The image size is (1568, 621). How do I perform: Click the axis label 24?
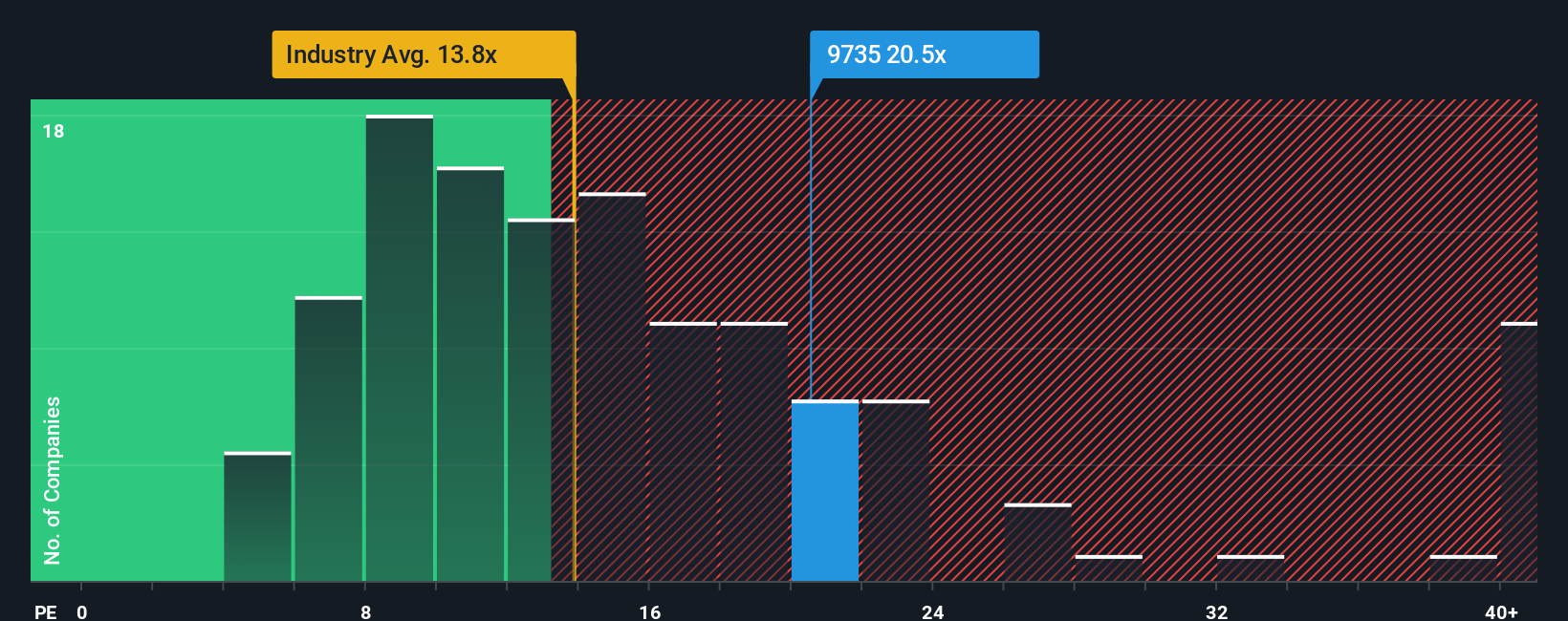pyautogui.click(x=933, y=611)
